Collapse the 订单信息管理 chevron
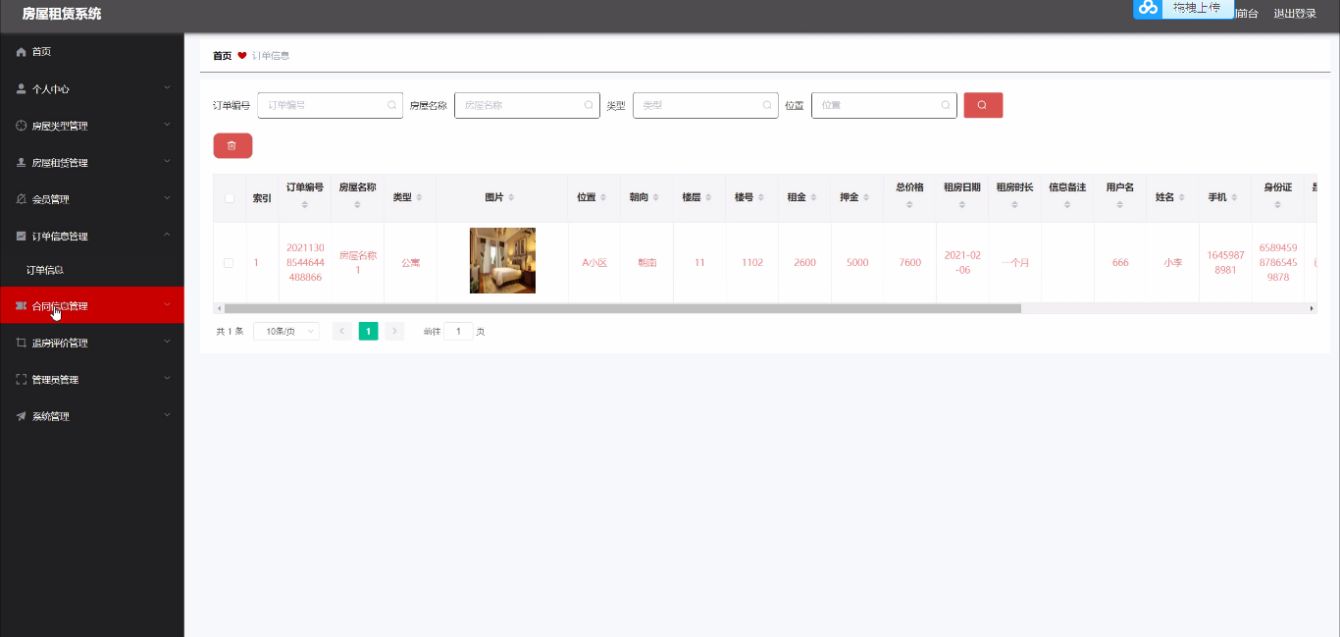The height and width of the screenshot is (637, 1340). [168, 236]
